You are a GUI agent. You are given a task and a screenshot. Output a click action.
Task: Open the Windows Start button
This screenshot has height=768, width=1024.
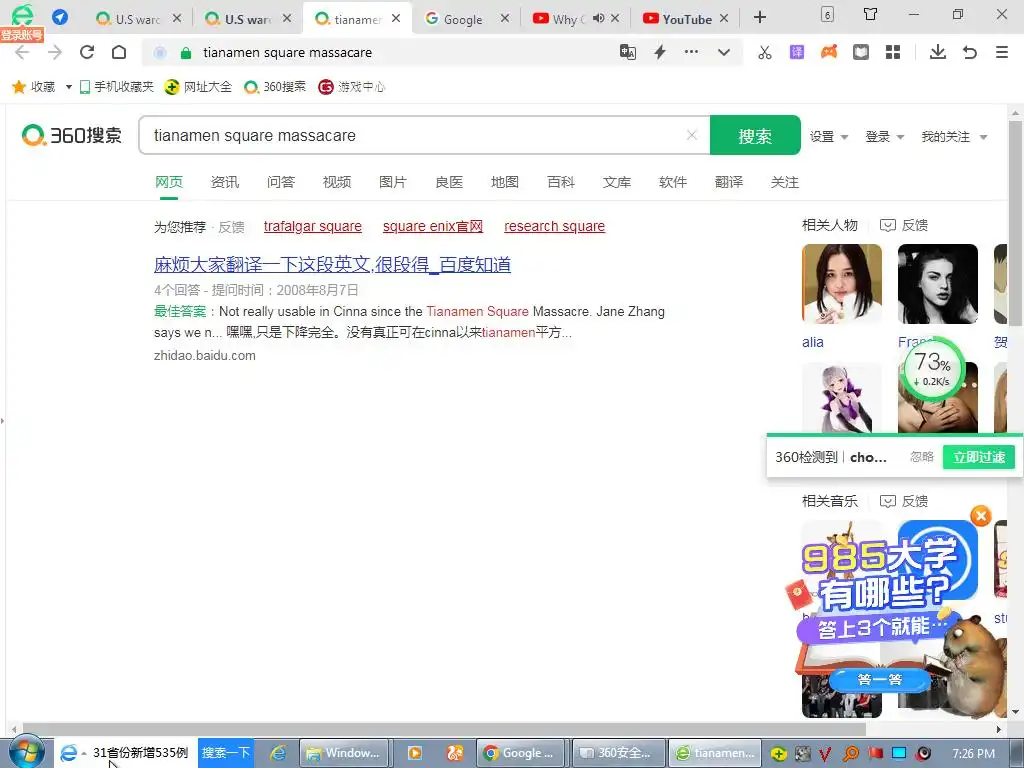26,752
